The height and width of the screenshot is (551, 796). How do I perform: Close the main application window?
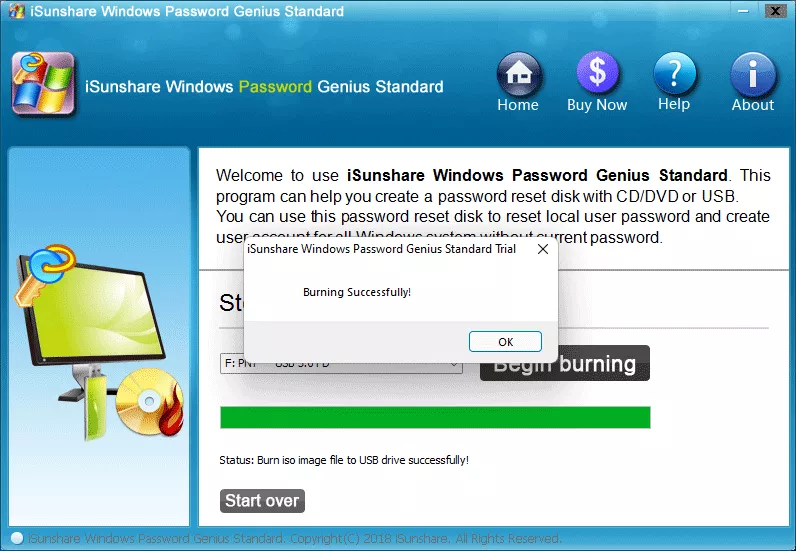click(x=775, y=11)
